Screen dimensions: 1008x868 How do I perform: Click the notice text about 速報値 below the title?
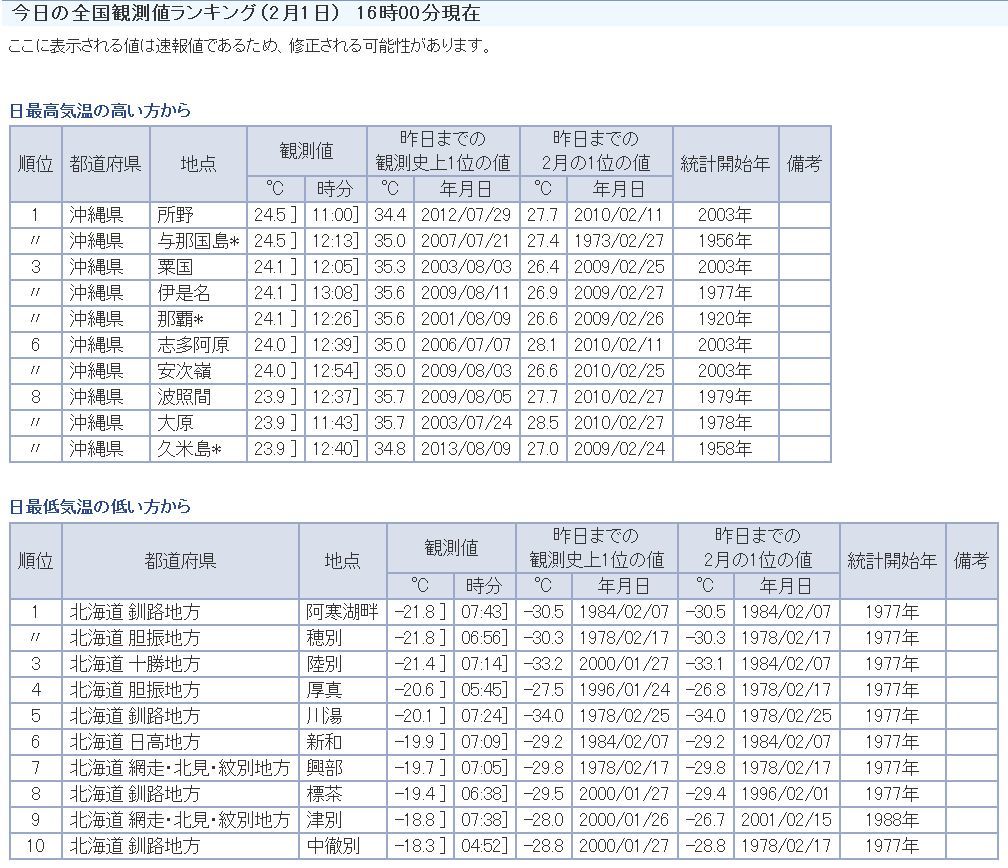click(x=250, y=47)
